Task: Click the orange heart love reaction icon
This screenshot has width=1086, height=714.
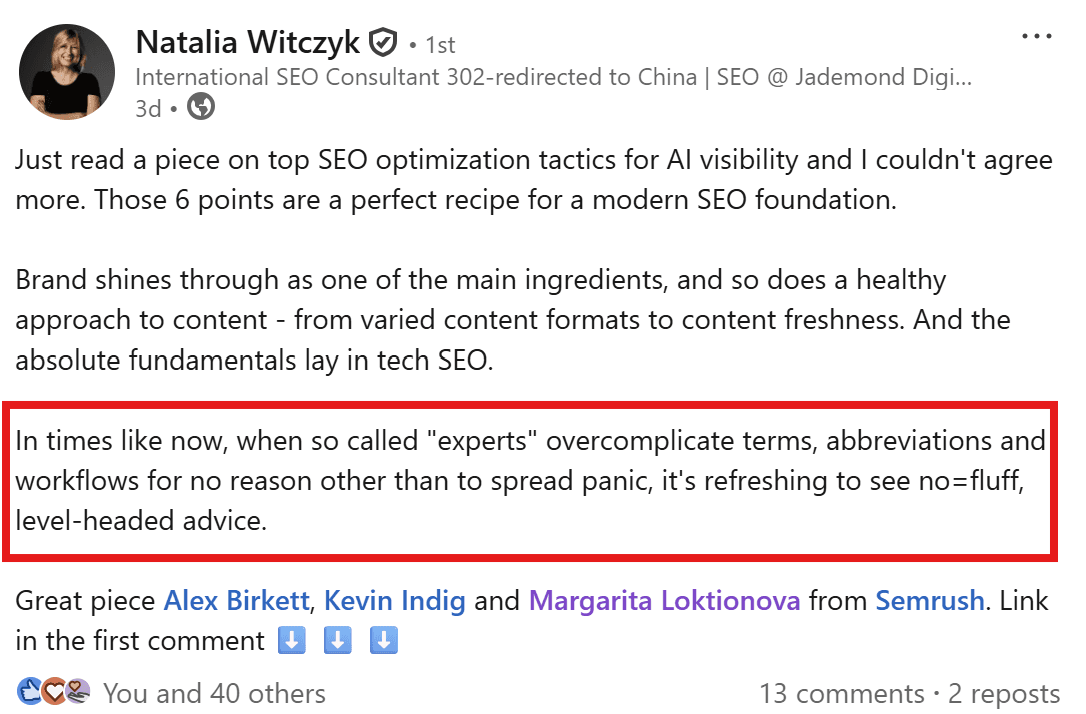Action: coord(53,692)
